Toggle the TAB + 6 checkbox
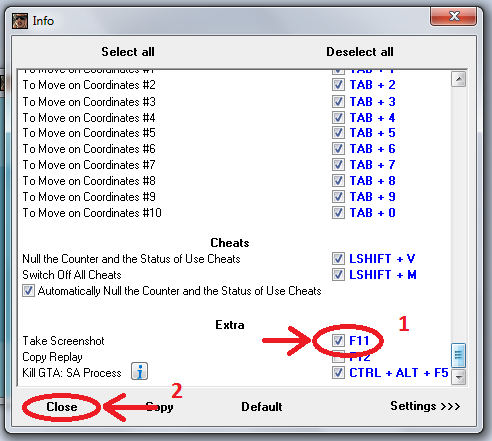Viewport: 492px width, 441px height. pos(338,149)
